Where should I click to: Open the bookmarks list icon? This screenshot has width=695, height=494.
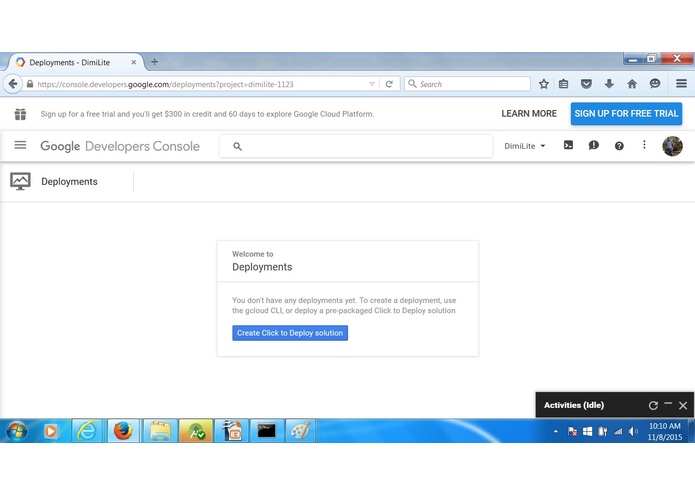tap(563, 84)
